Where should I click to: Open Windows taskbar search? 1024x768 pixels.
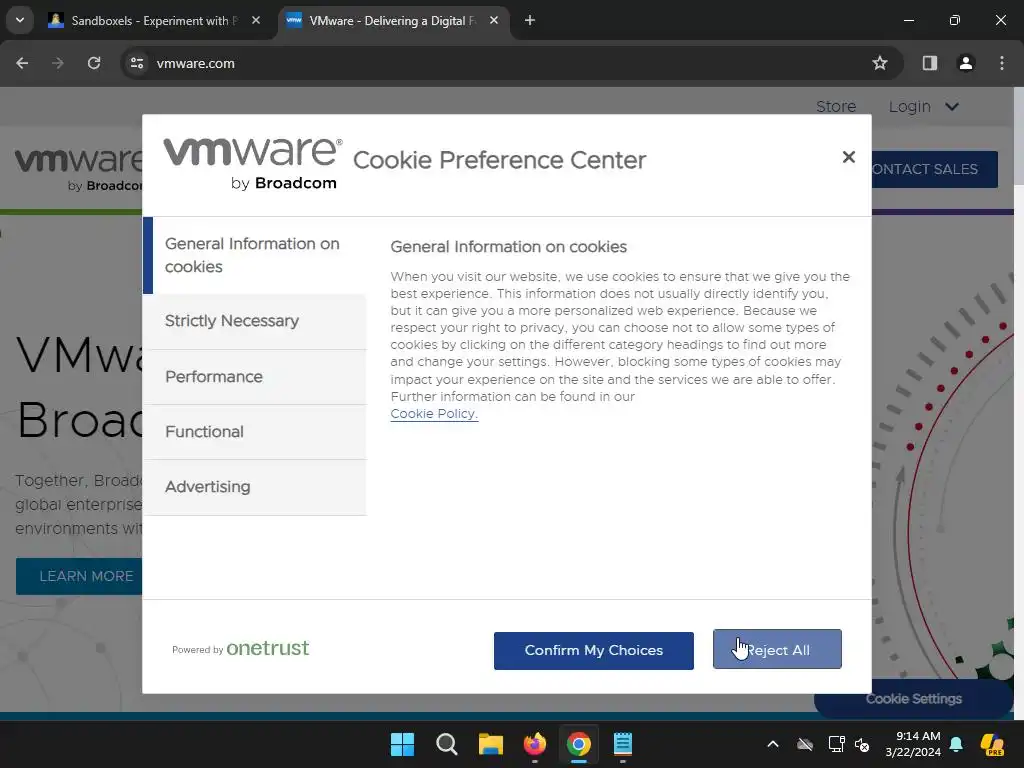click(447, 744)
